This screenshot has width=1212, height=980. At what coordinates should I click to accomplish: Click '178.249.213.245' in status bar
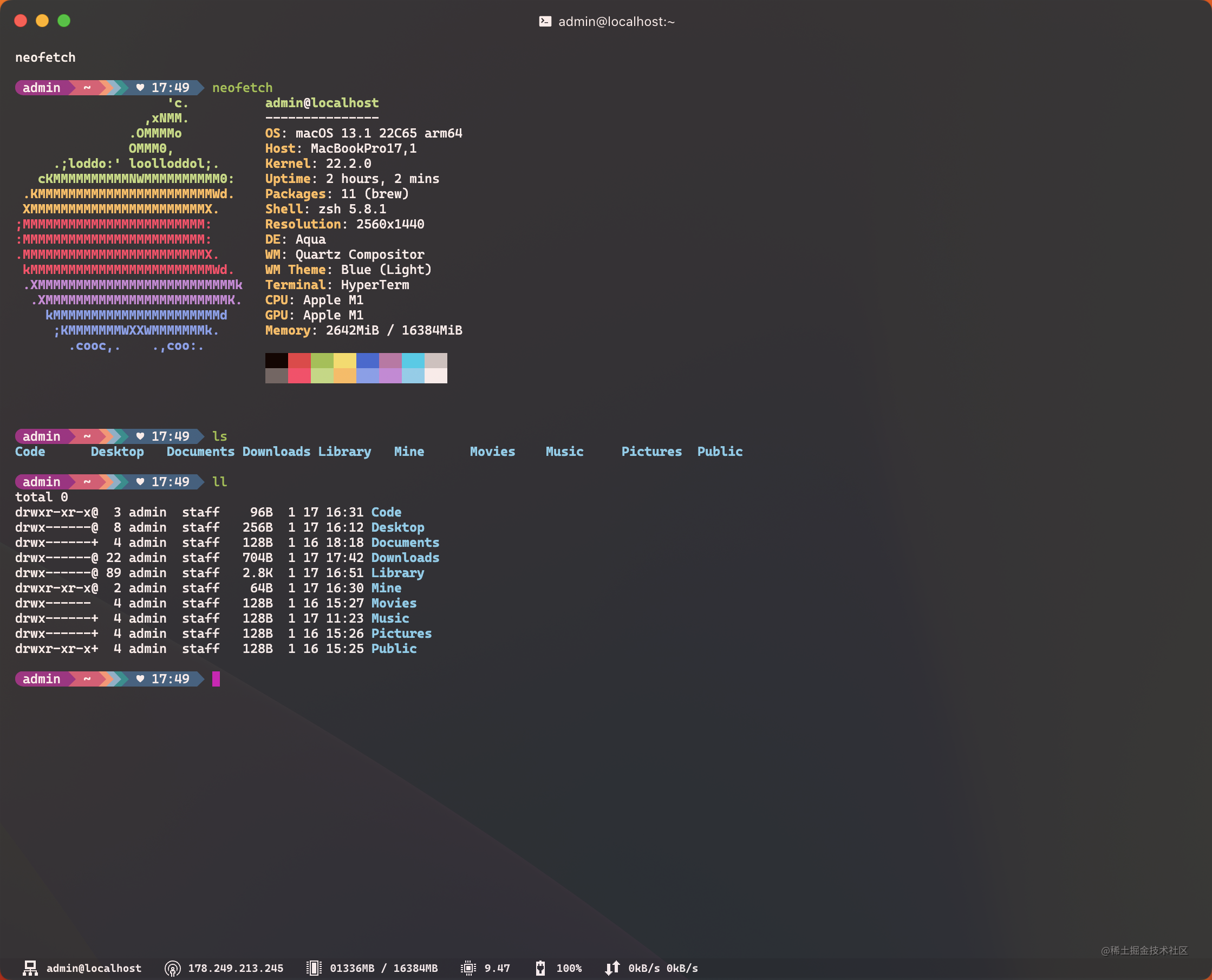coord(236,968)
